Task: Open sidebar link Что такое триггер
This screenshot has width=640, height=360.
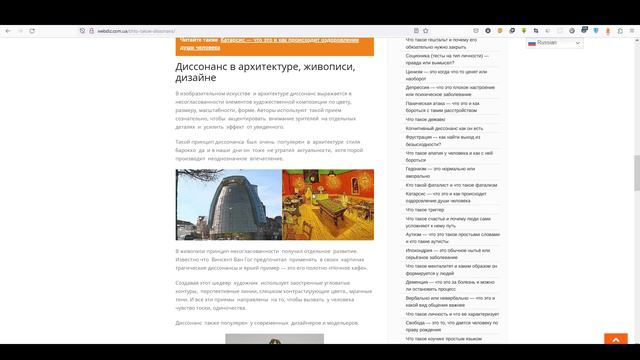Action: [x=424, y=210]
